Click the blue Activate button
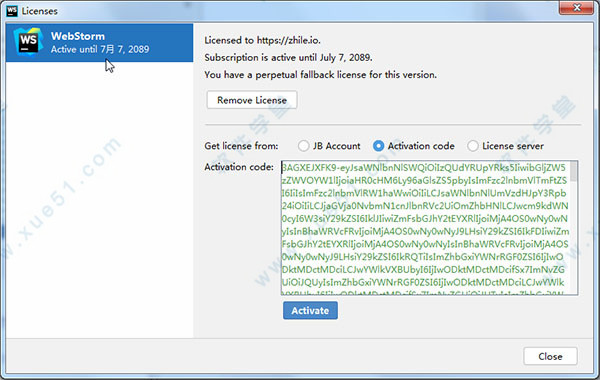The image size is (600, 380). pos(310,310)
